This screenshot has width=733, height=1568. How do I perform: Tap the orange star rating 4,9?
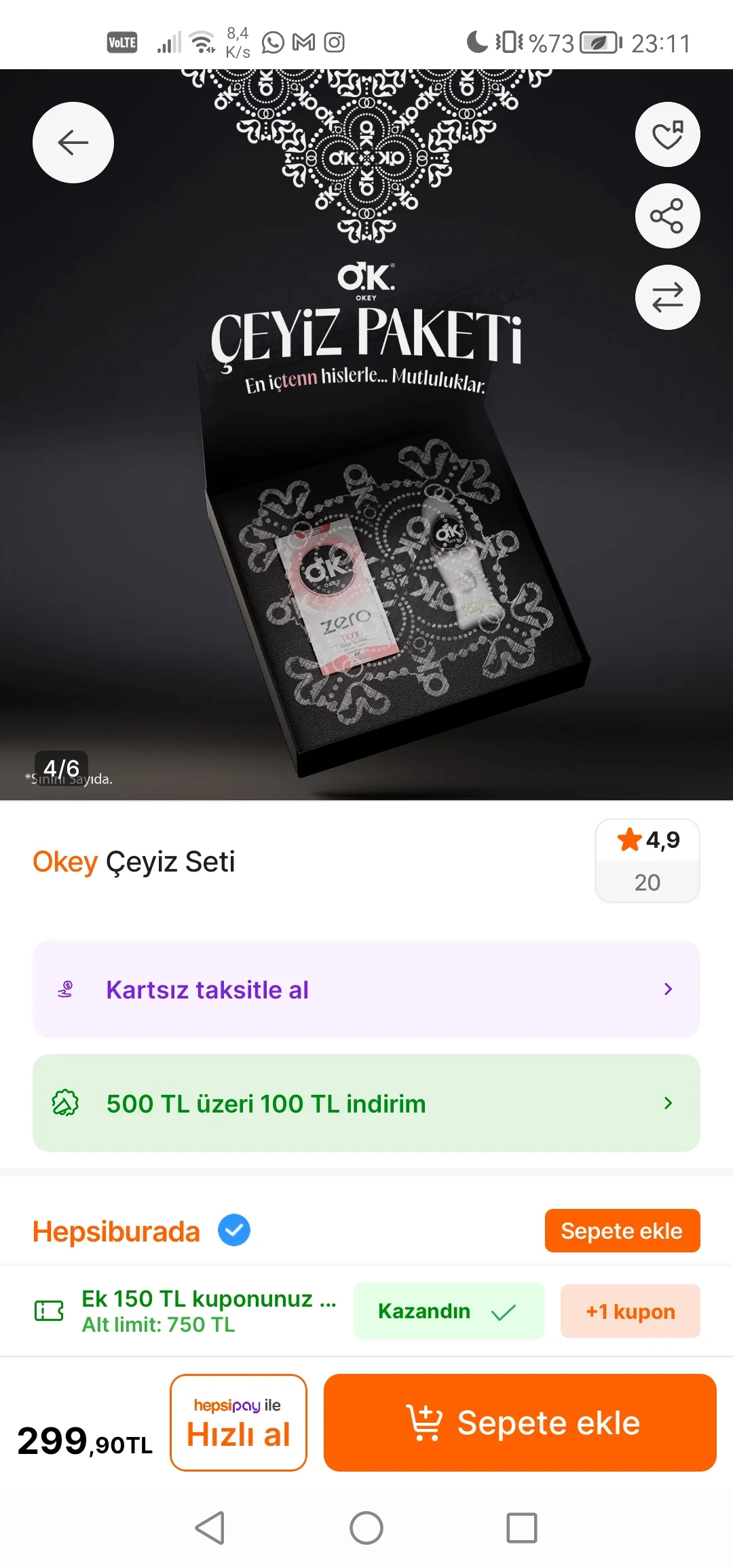647,840
